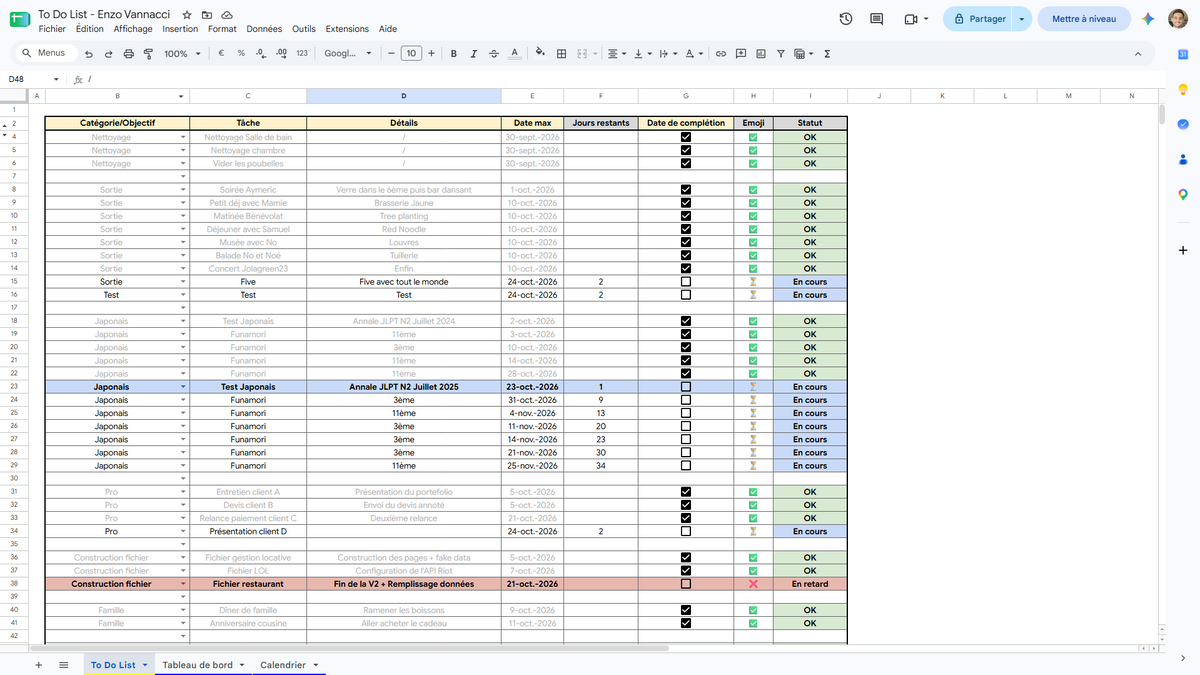
Task: Open the zoom level dropdown
Action: click(x=181, y=53)
